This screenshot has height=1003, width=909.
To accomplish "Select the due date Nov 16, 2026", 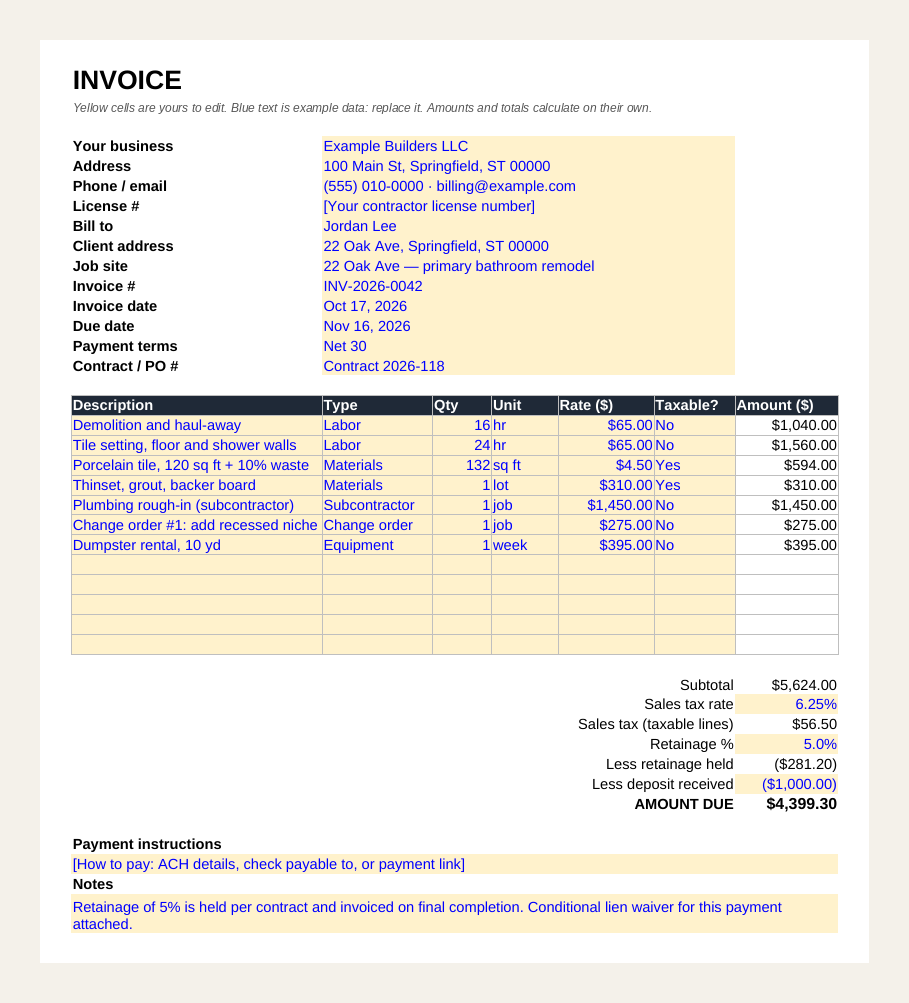I will tap(528, 326).
